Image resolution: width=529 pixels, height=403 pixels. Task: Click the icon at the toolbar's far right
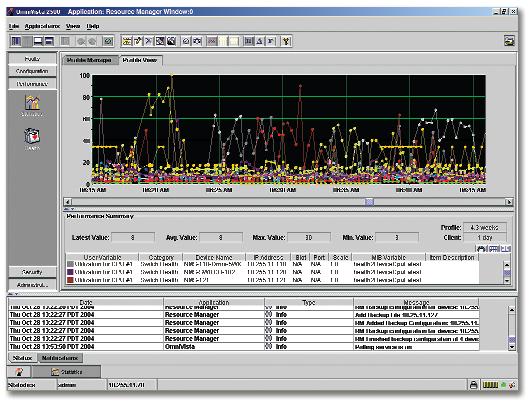[x=509, y=41]
